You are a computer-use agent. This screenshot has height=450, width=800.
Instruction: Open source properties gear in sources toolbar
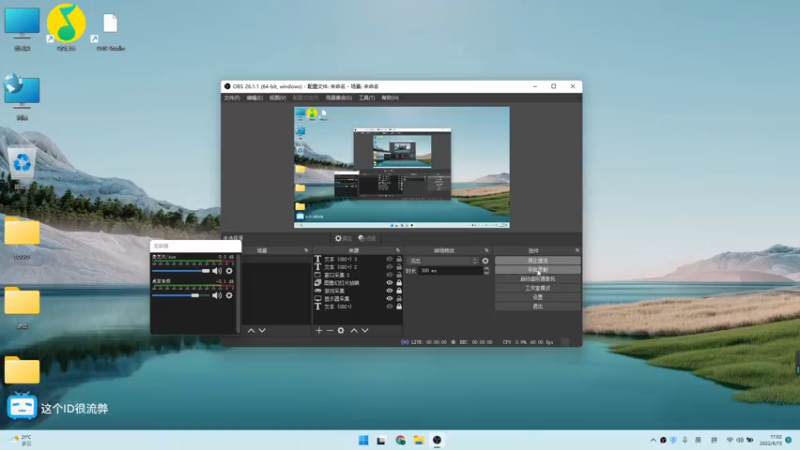tap(341, 331)
